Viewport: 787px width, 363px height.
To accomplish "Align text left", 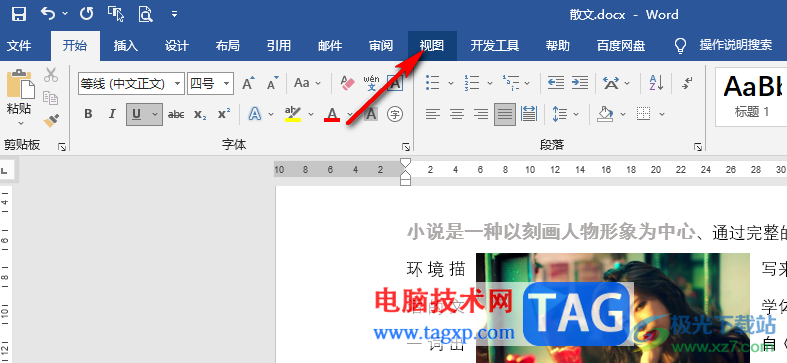I will pos(433,114).
